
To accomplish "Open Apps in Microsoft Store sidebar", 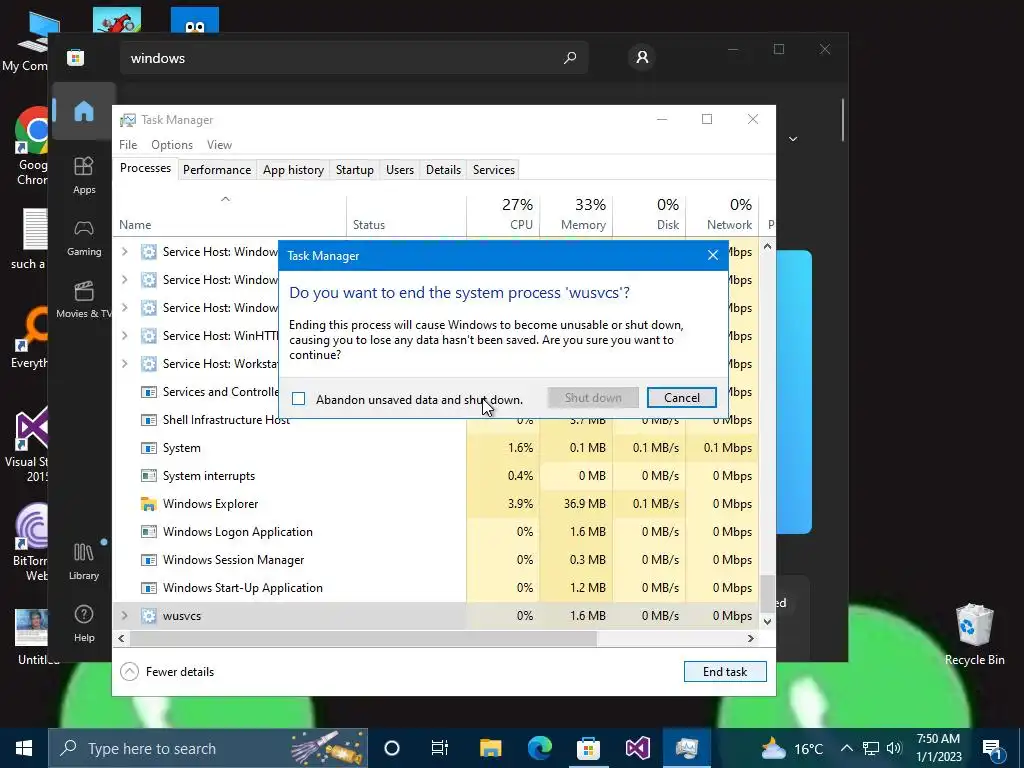I will tap(84, 175).
